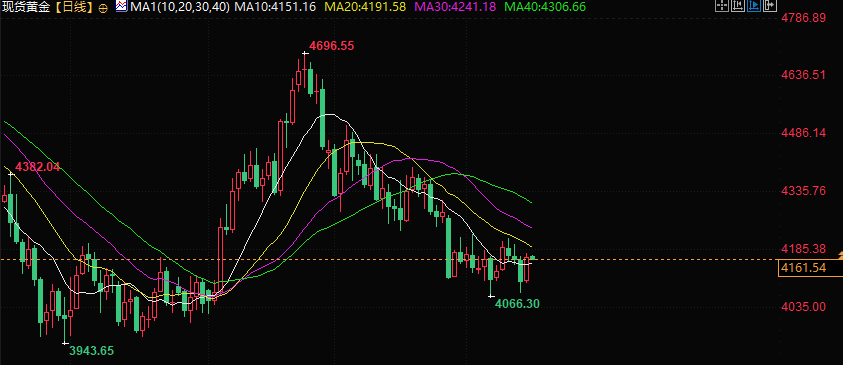This screenshot has height=365, width=843.
Task: Click the 4335.76 axis price
Action: pos(803,191)
